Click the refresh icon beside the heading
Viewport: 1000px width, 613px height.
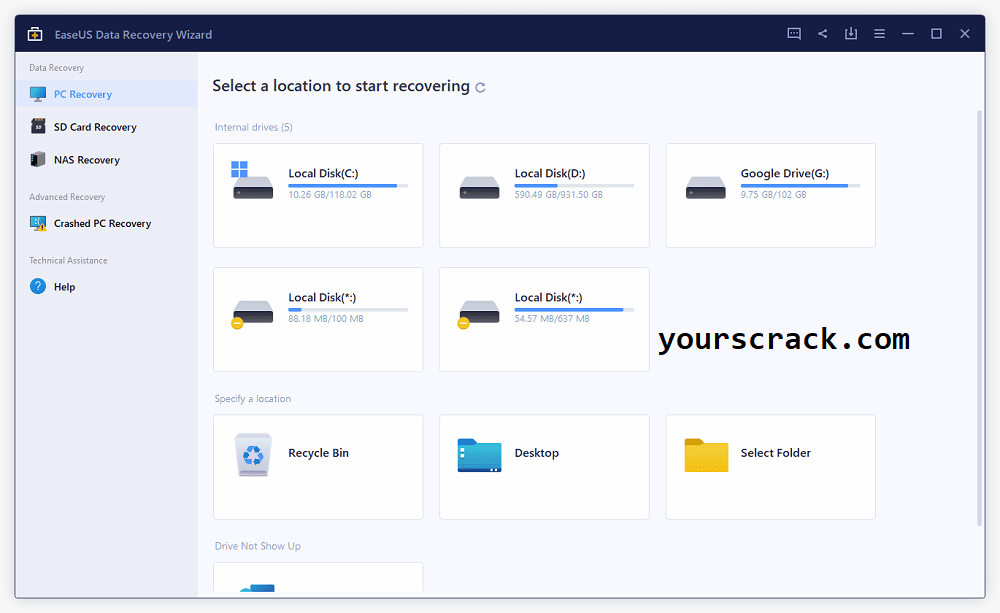coord(480,87)
